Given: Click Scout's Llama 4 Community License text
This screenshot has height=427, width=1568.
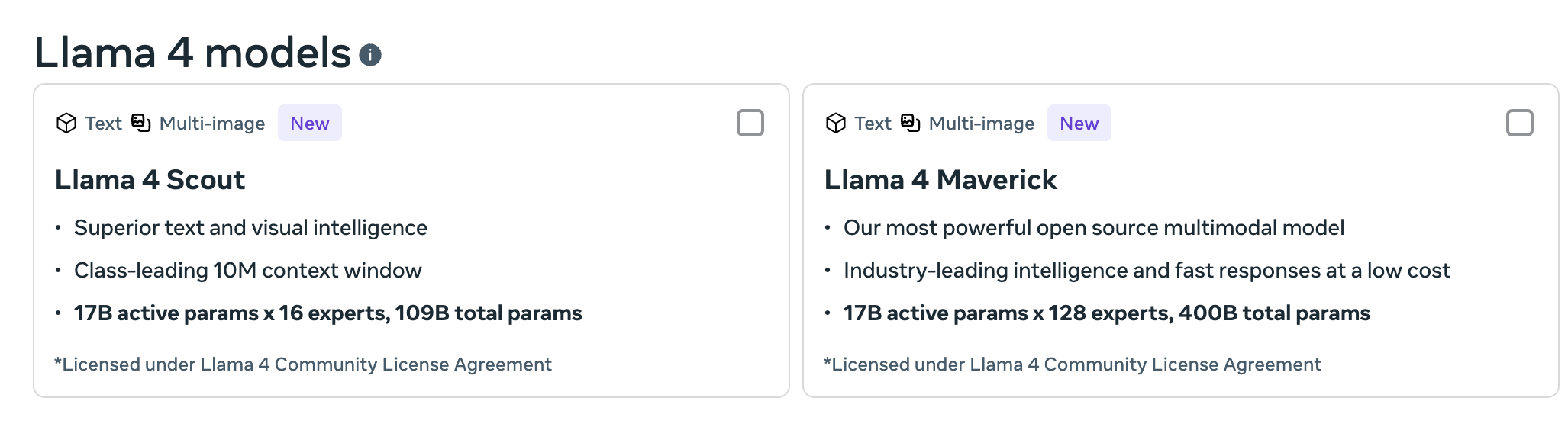Looking at the screenshot, I should pos(303,364).
